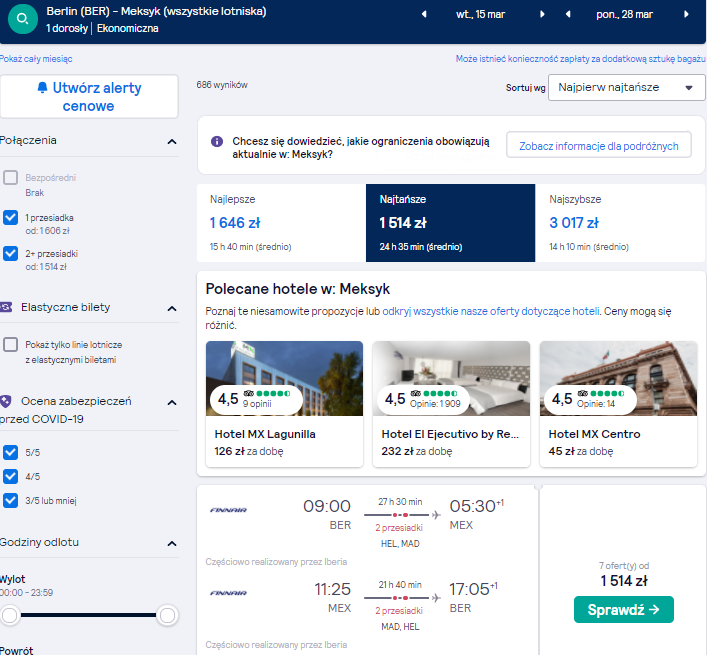Open the green search magnifier icon
Screen dimensions: 707x655
(x=23, y=19)
